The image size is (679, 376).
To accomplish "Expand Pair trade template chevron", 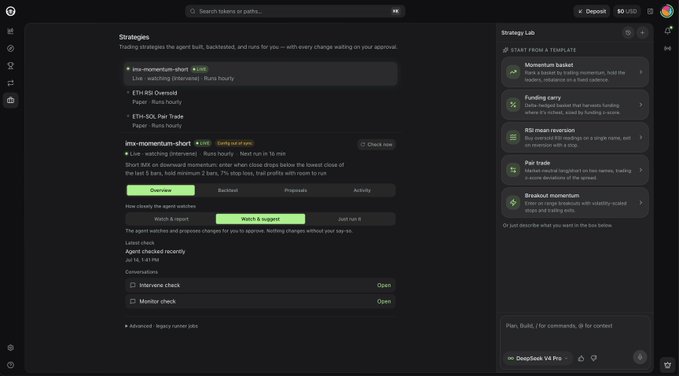I will coord(641,170).
